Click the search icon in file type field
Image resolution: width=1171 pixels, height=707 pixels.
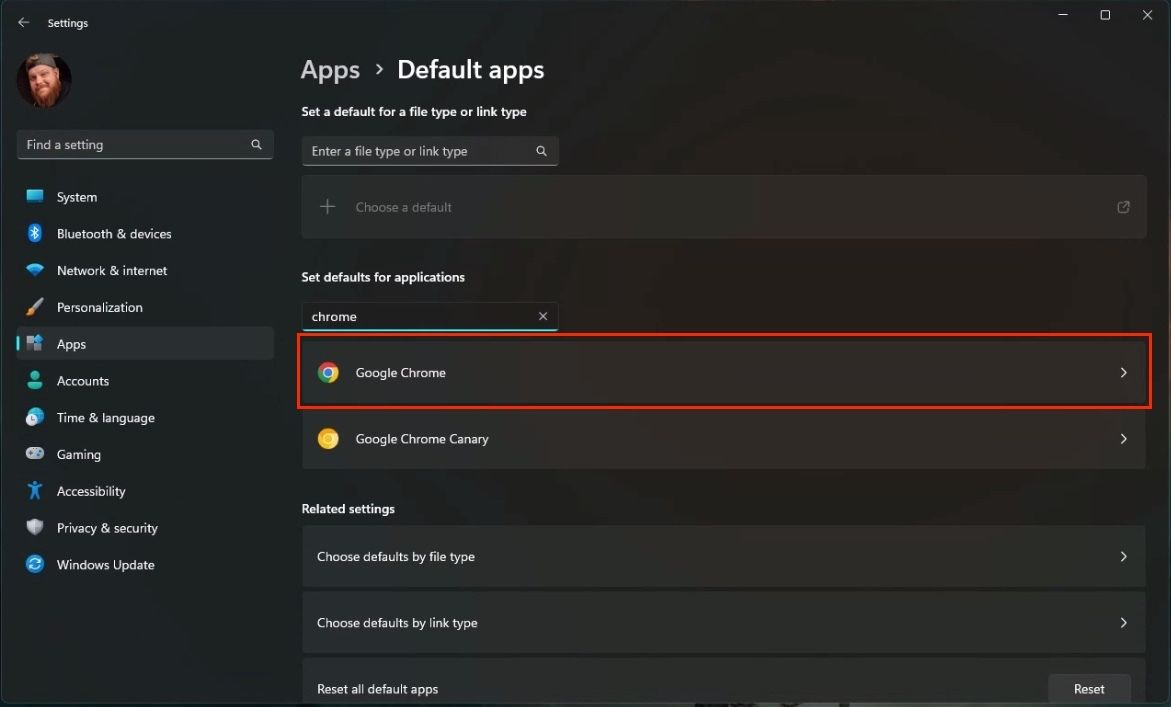pyautogui.click(x=541, y=151)
